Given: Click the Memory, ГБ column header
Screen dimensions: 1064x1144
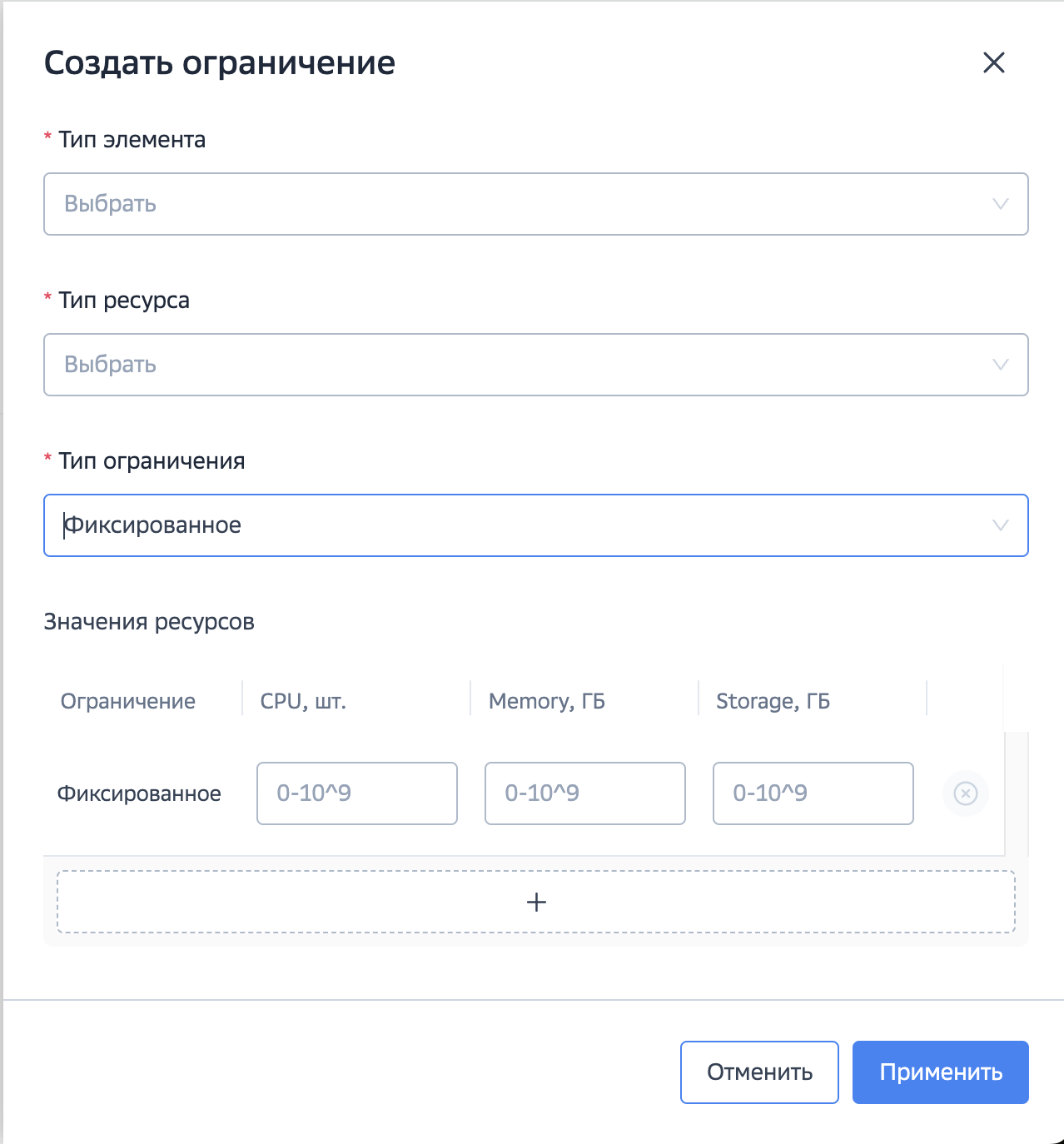Looking at the screenshot, I should click(545, 700).
